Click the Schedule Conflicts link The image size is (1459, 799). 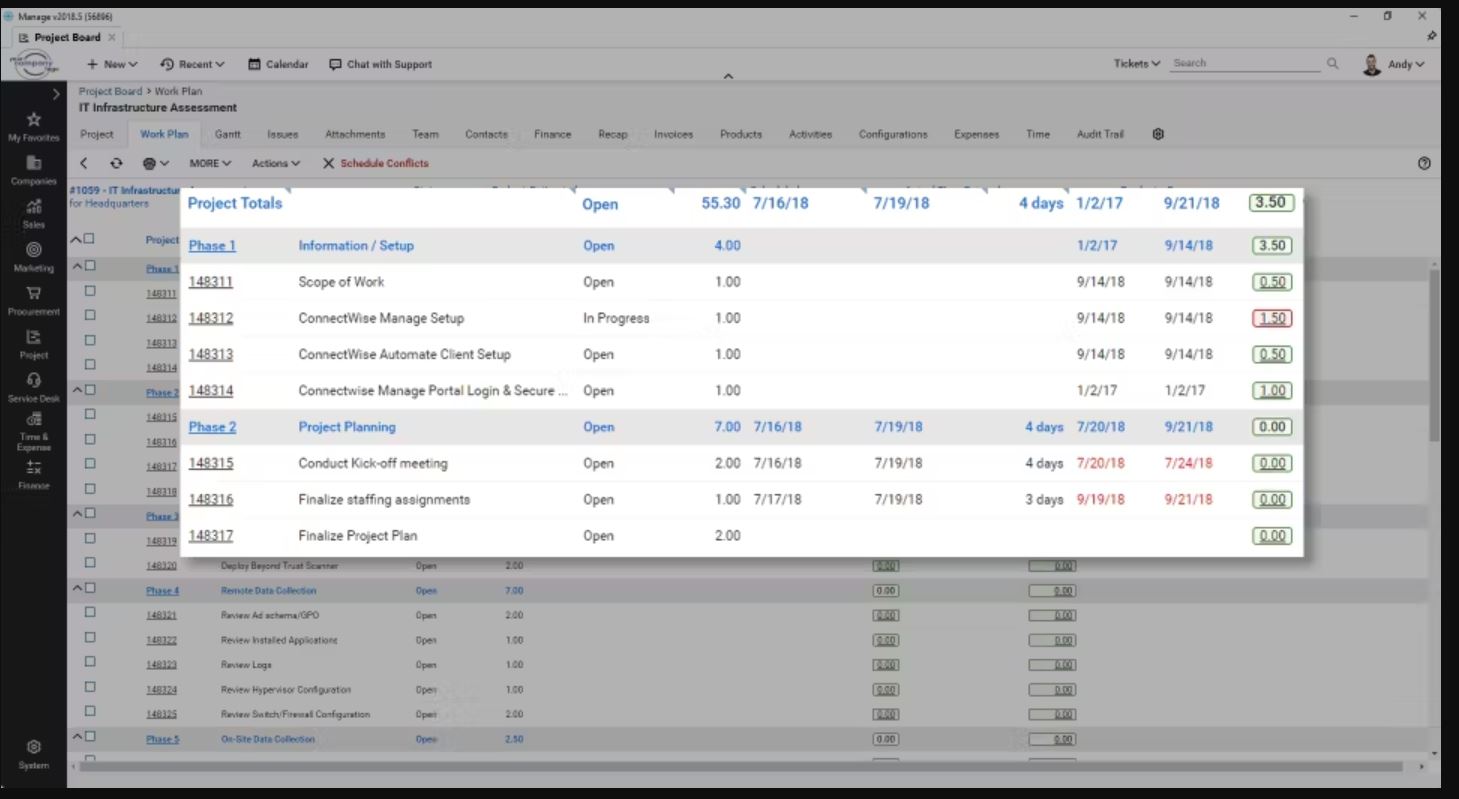(384, 163)
